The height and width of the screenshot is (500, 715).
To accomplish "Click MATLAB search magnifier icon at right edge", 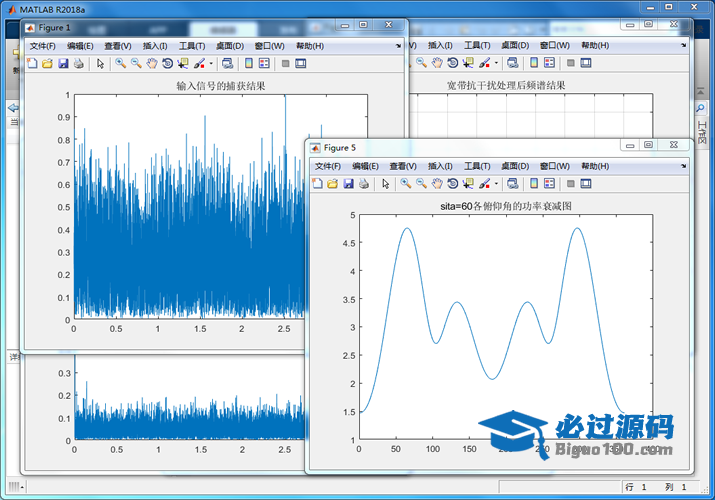I will pos(700,108).
